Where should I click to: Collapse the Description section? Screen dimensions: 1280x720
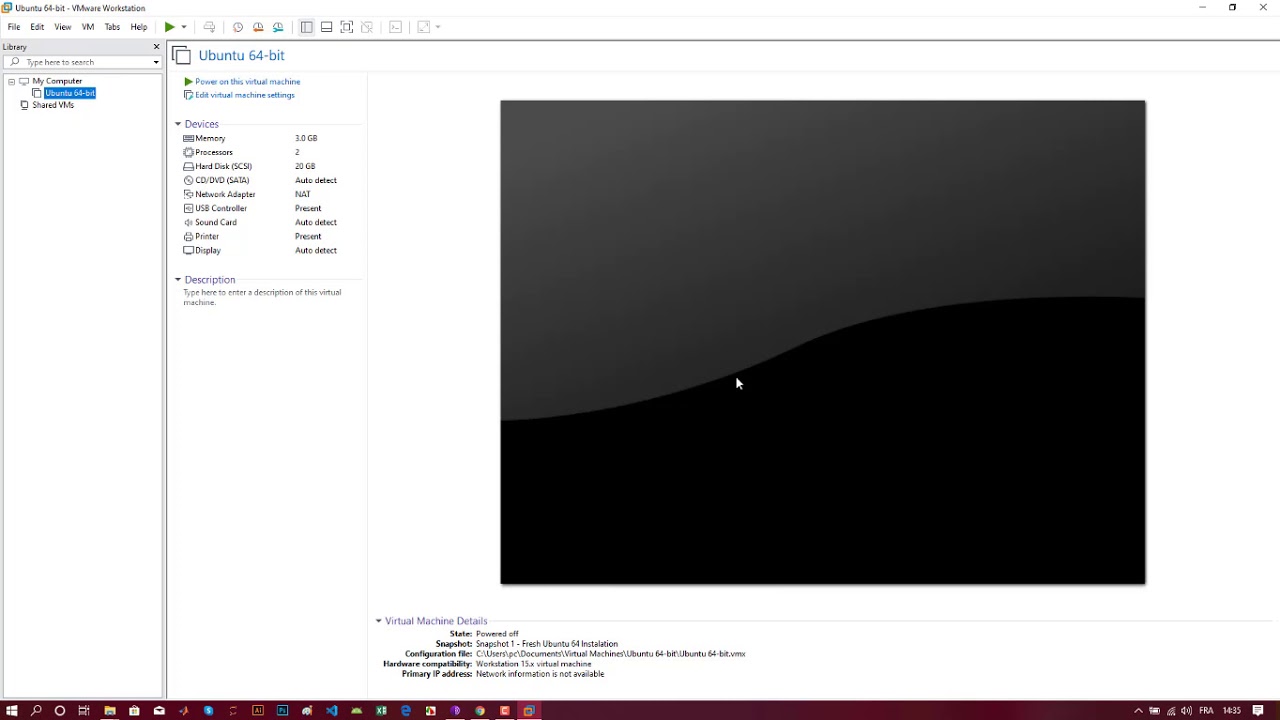pyautogui.click(x=178, y=280)
